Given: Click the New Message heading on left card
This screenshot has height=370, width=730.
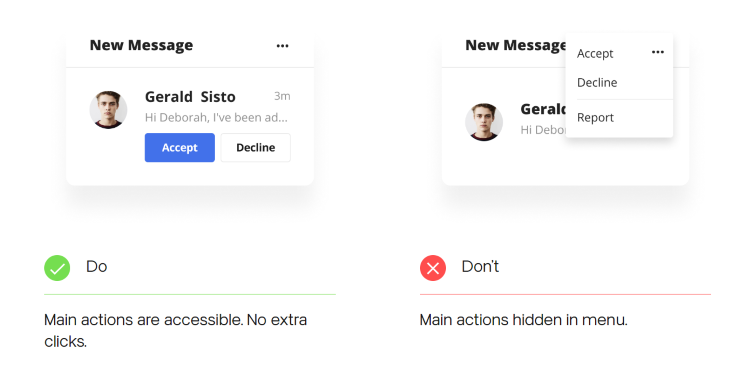Looking at the screenshot, I should [141, 45].
